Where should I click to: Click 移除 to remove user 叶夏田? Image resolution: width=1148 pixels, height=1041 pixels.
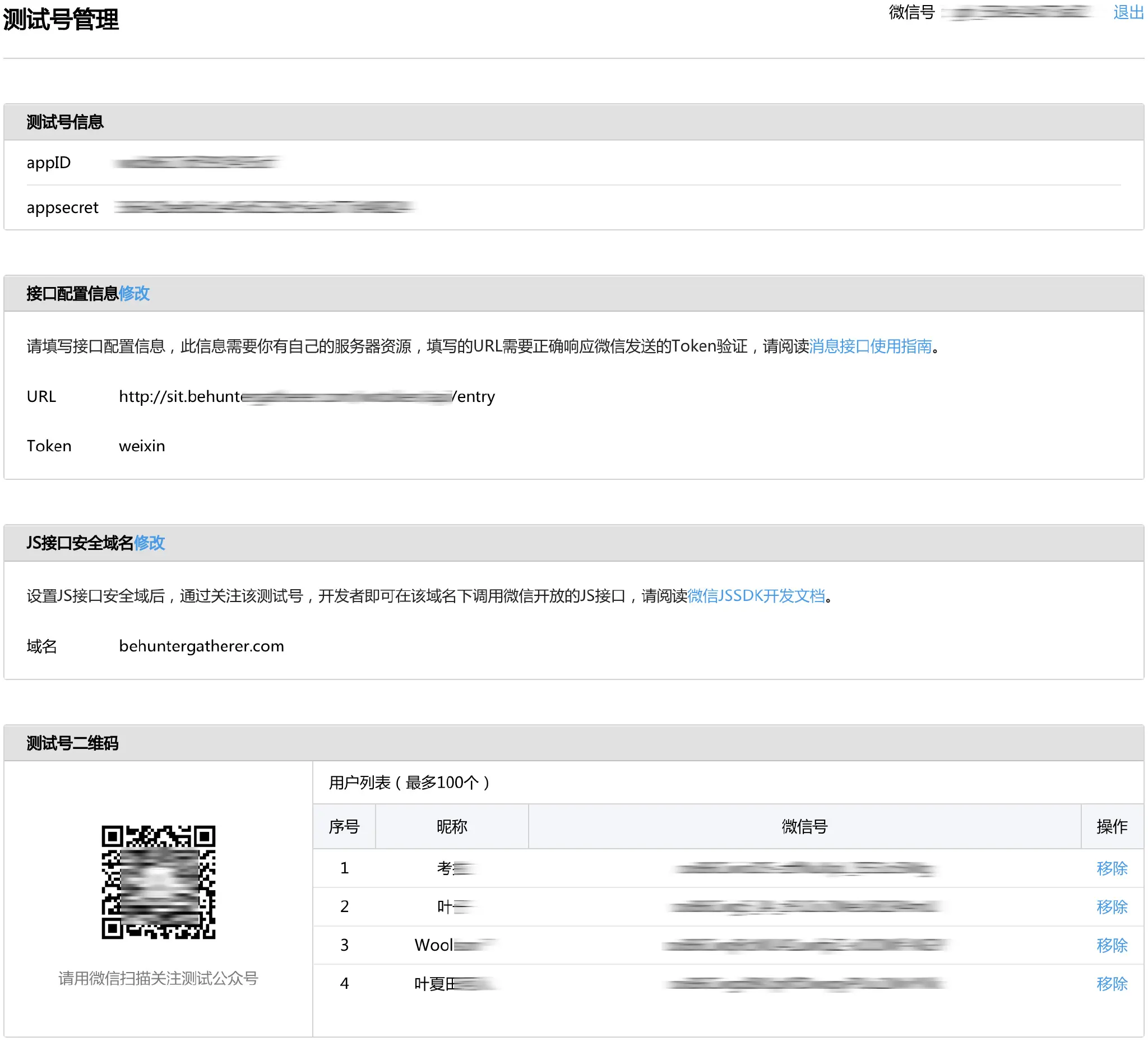tap(1112, 983)
